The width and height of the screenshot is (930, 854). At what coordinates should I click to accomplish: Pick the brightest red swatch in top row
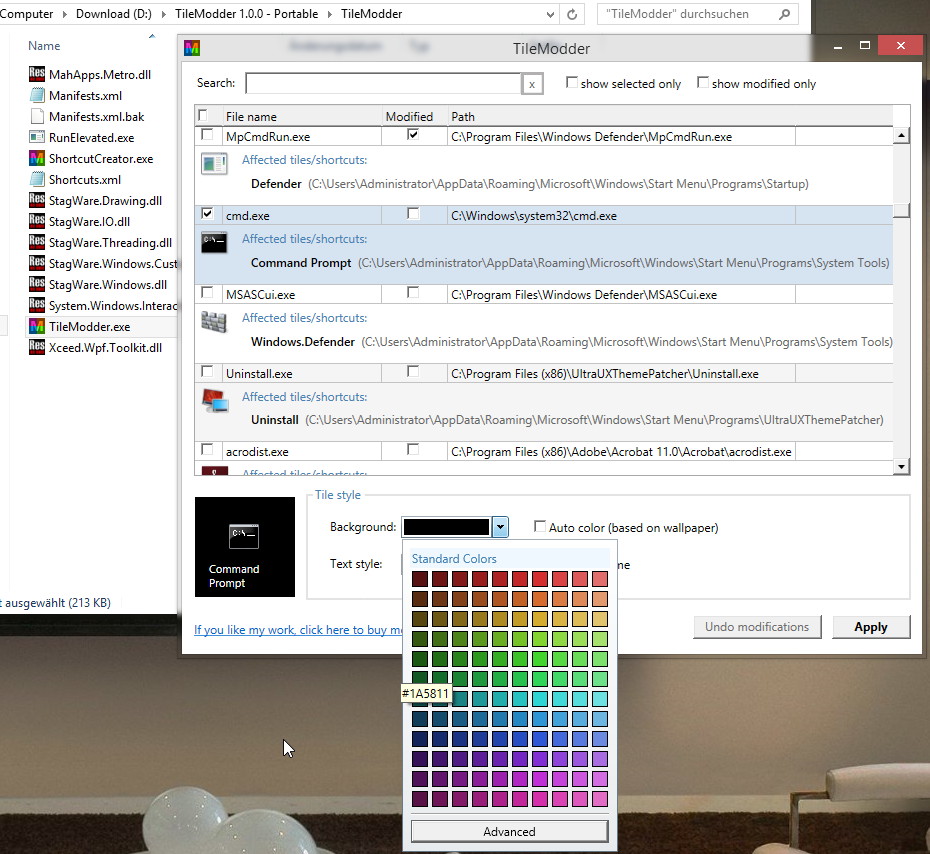(x=600, y=579)
